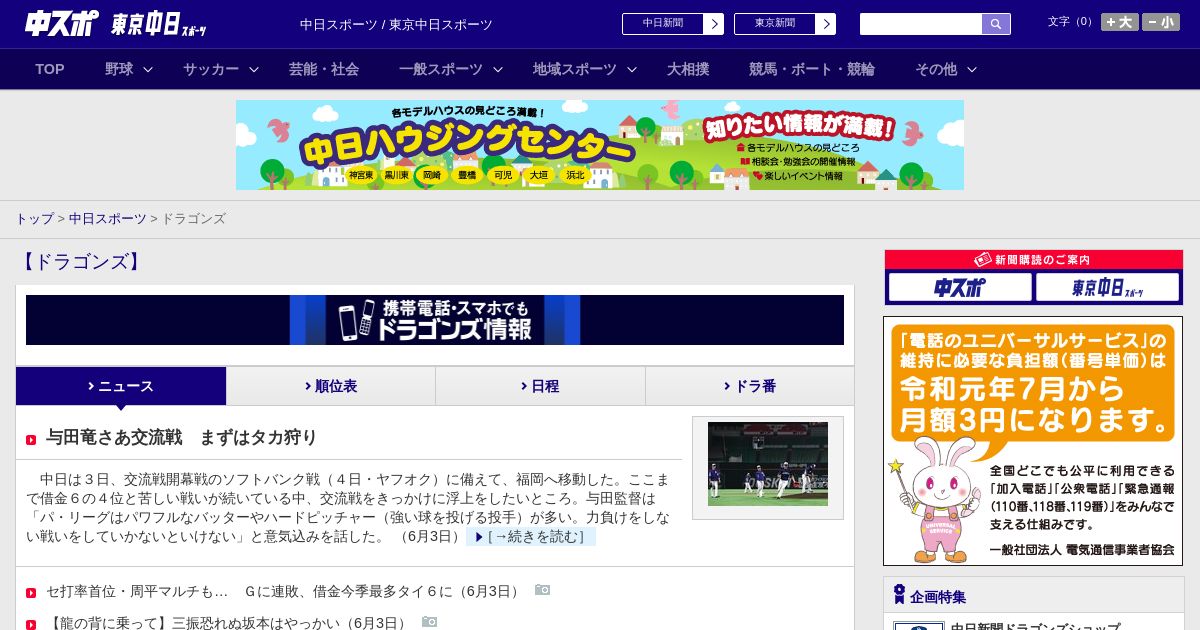Click the トップ breadcrumb link

click(x=34, y=218)
